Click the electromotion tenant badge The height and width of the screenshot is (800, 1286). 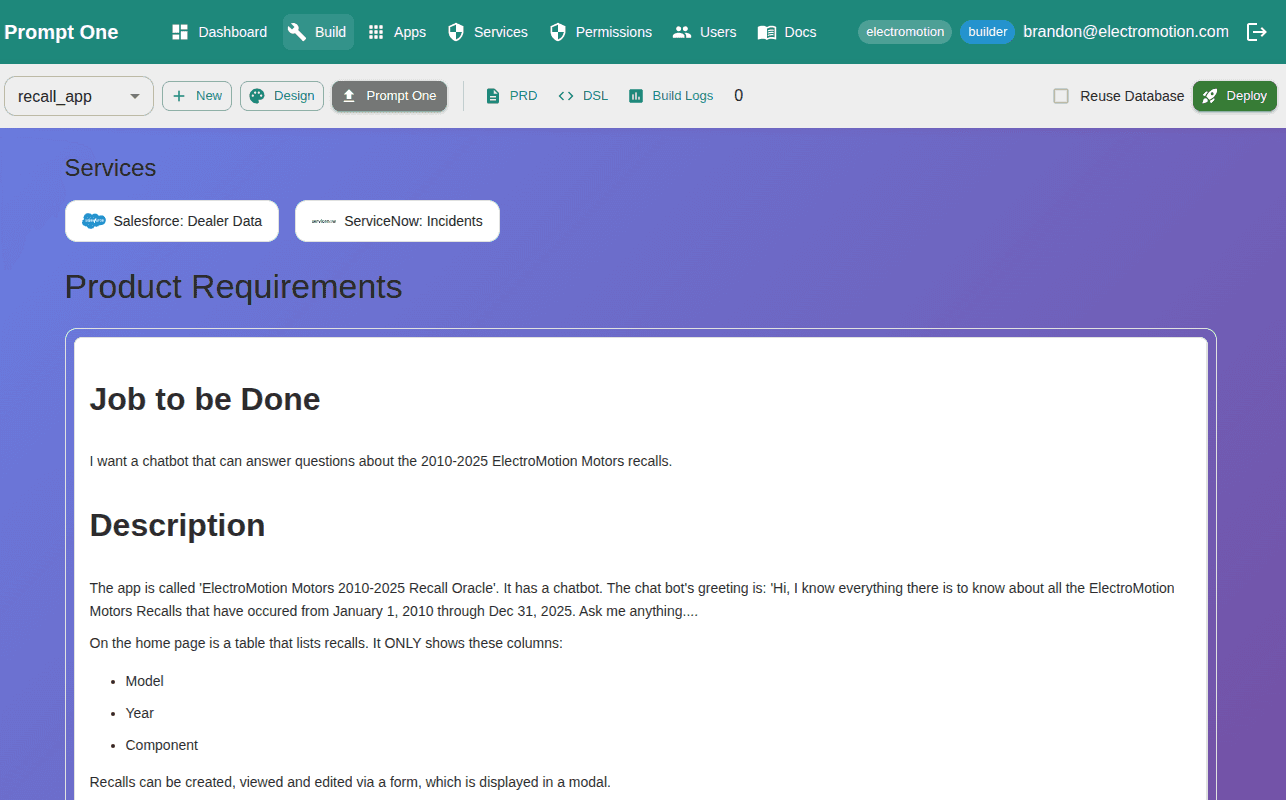(904, 31)
